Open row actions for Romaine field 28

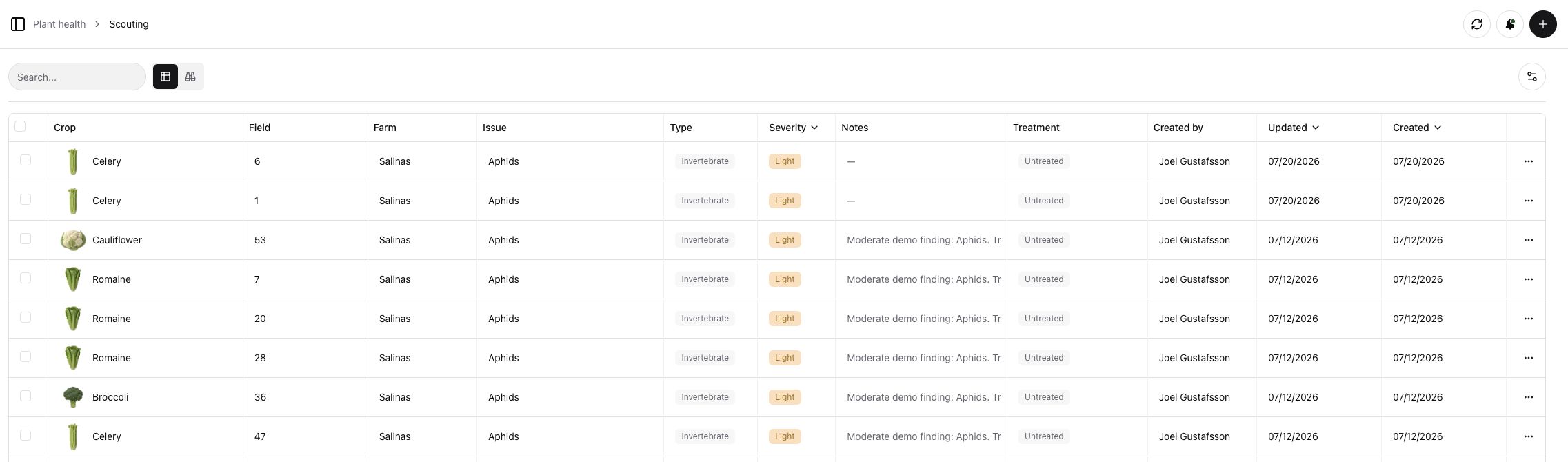click(1528, 358)
